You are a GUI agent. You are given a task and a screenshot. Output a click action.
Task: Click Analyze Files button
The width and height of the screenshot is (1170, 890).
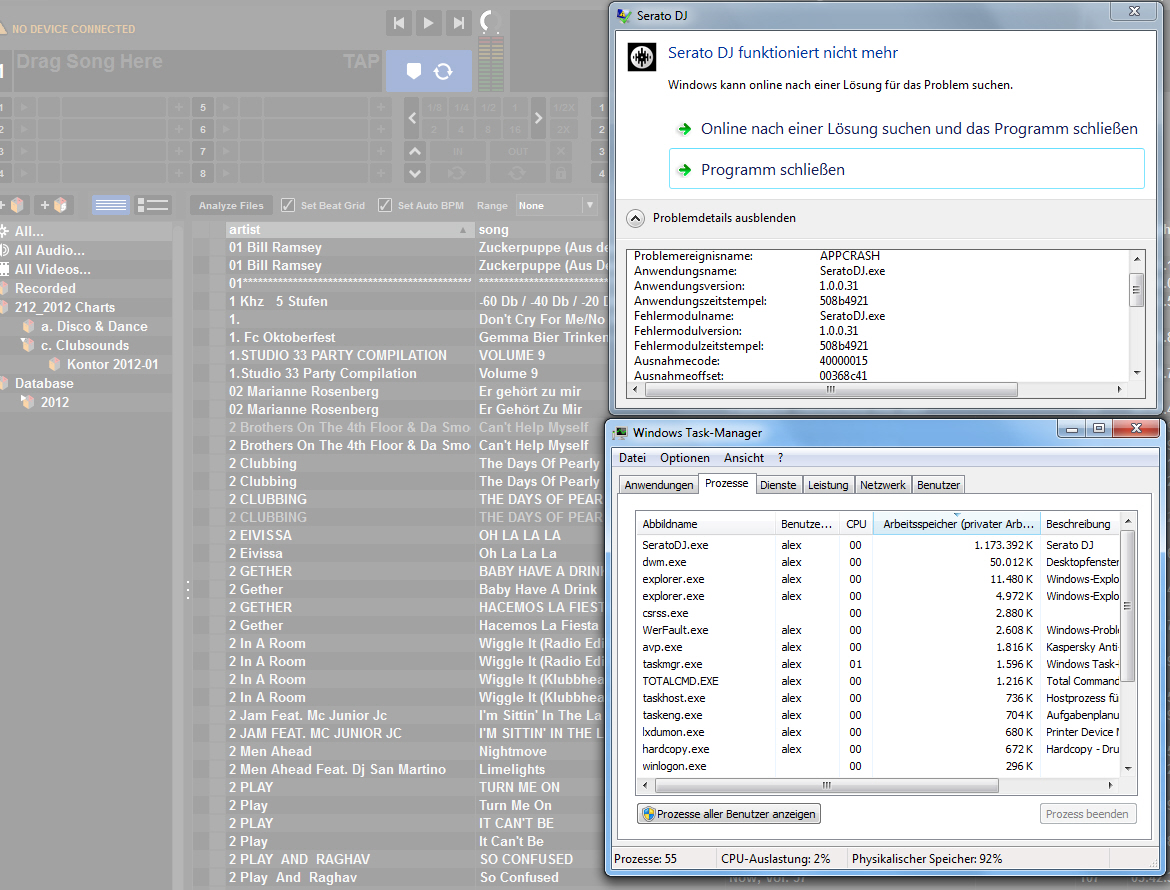pyautogui.click(x=231, y=205)
